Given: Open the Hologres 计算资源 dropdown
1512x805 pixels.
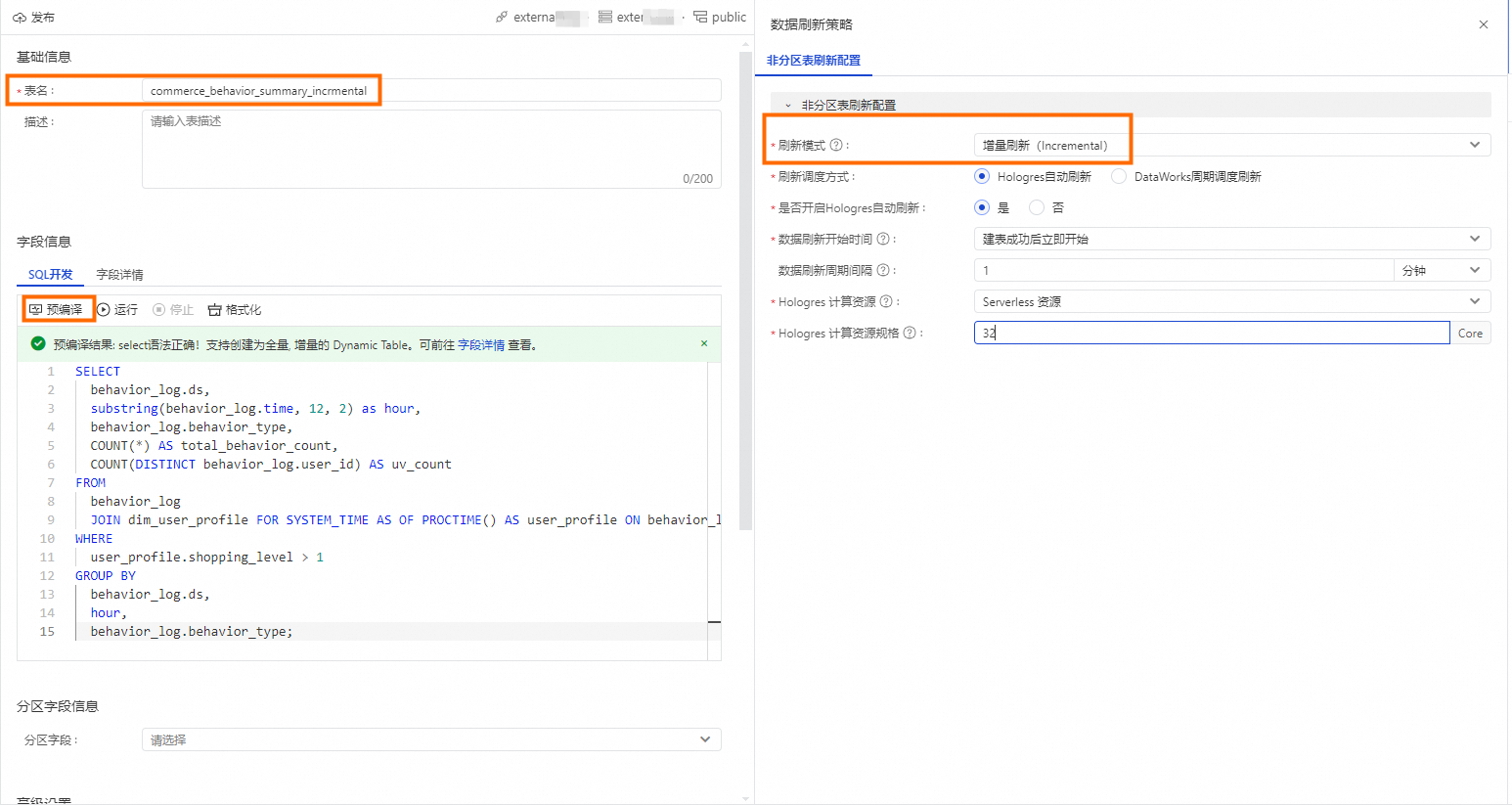Looking at the screenshot, I should 1232,301.
